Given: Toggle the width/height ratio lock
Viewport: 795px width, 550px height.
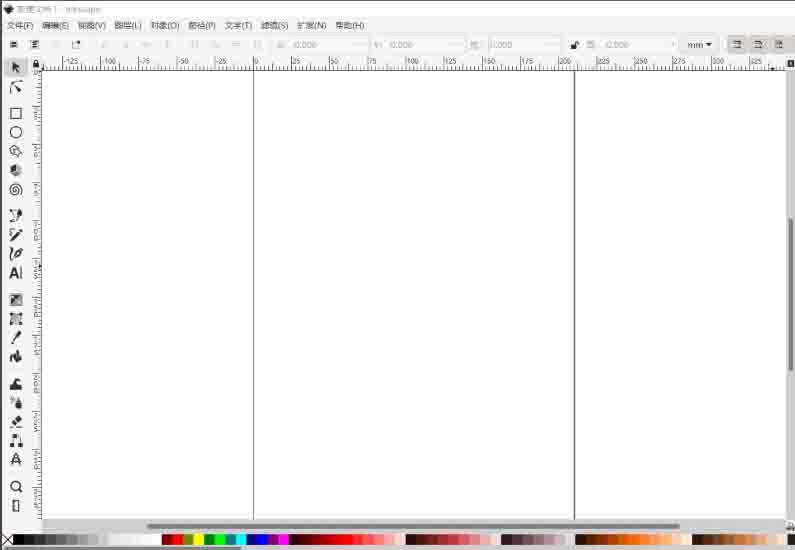Looking at the screenshot, I should [574, 45].
